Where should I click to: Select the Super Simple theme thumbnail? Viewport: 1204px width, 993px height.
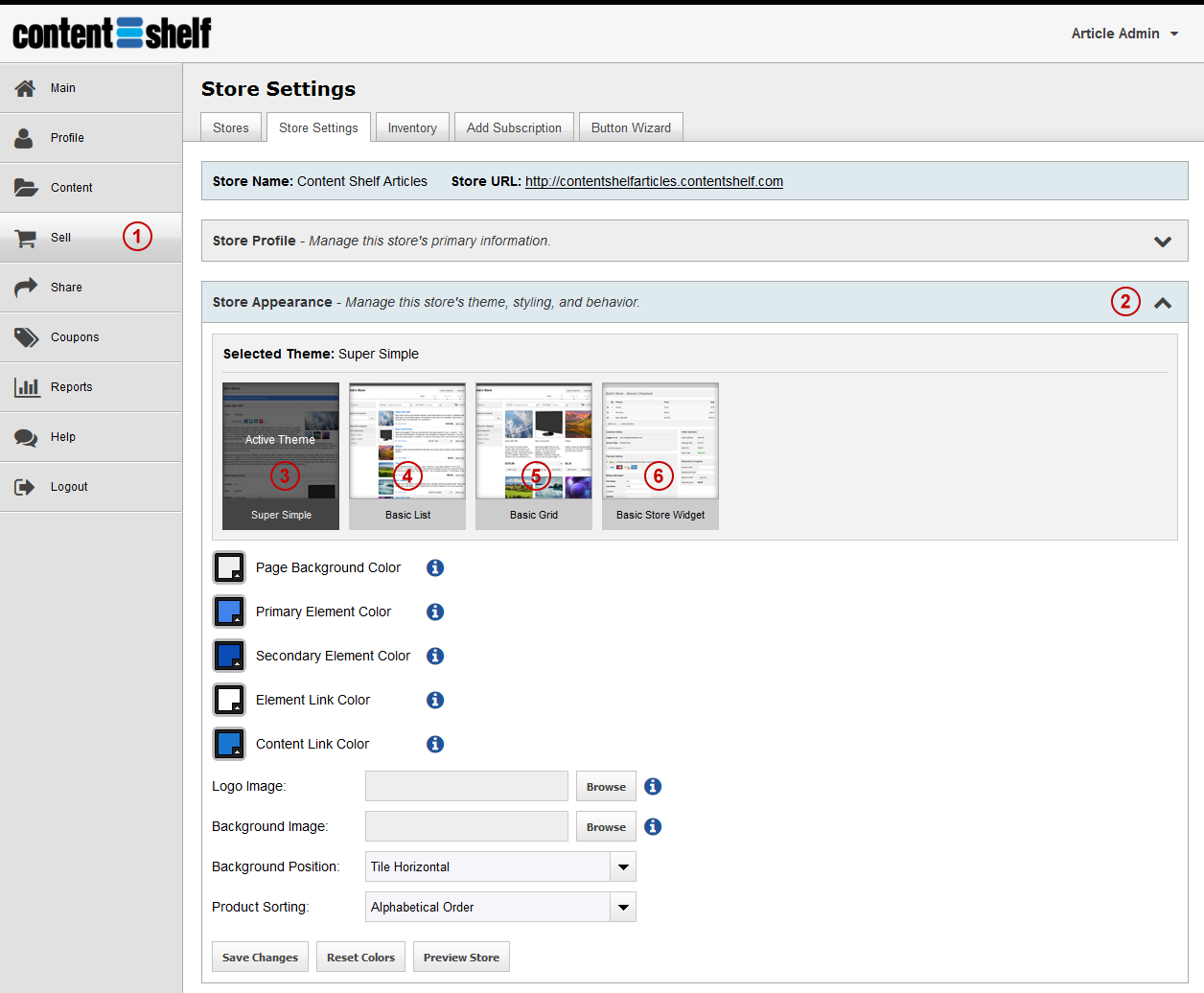(x=281, y=456)
